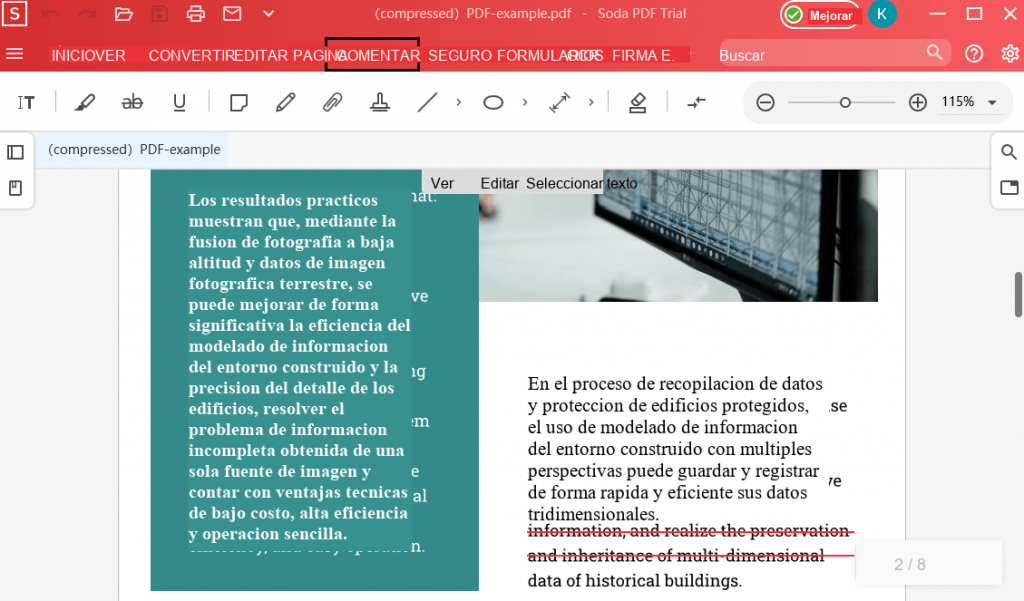1024x601 pixels.
Task: Expand the ellipse shape options chevron
Action: click(524, 103)
